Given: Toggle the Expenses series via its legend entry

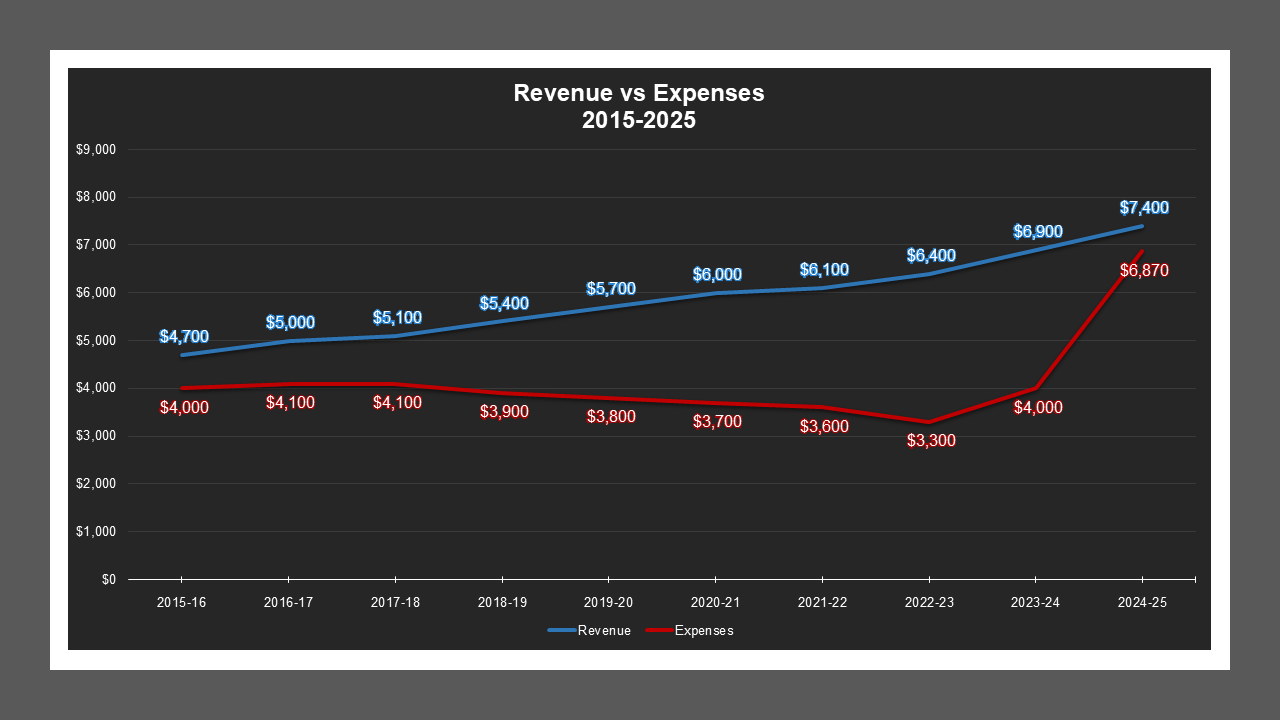Looking at the screenshot, I should [705, 630].
